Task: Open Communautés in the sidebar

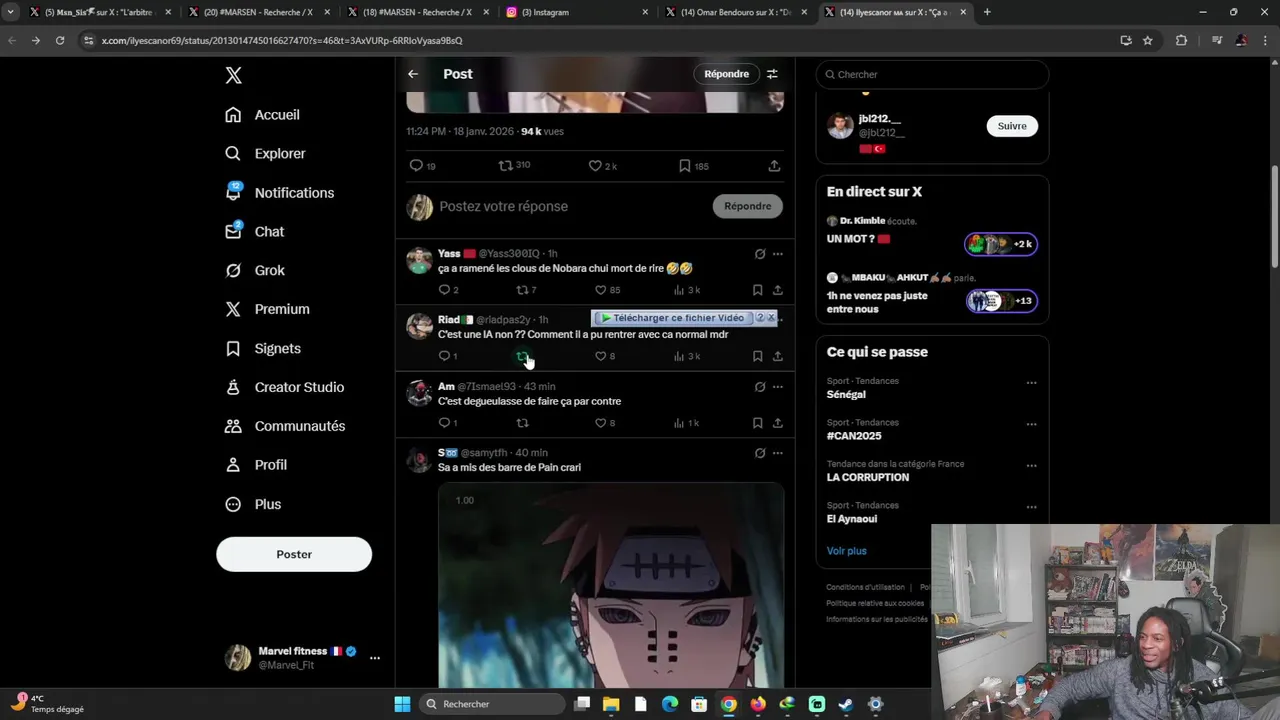Action: [x=285, y=426]
